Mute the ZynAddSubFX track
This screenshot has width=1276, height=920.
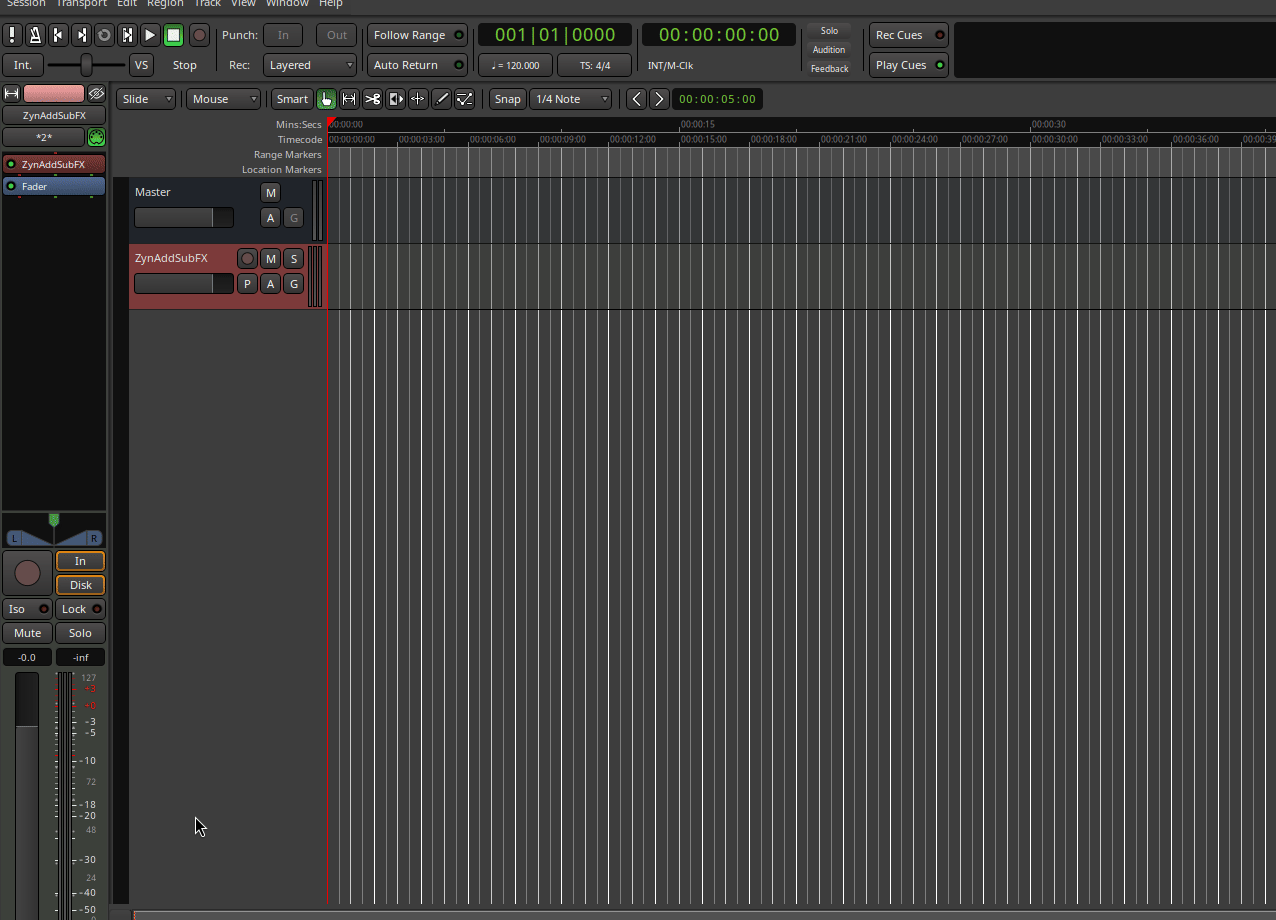tap(270, 259)
